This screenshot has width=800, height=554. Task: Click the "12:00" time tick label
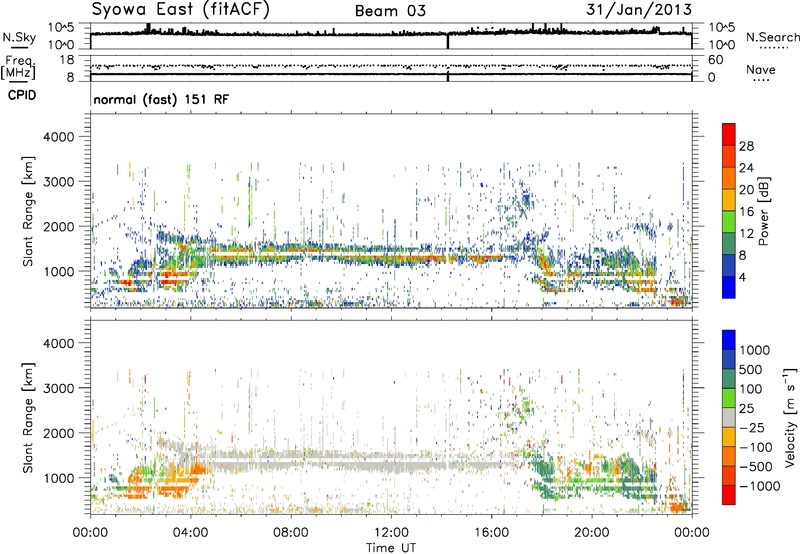[391, 533]
